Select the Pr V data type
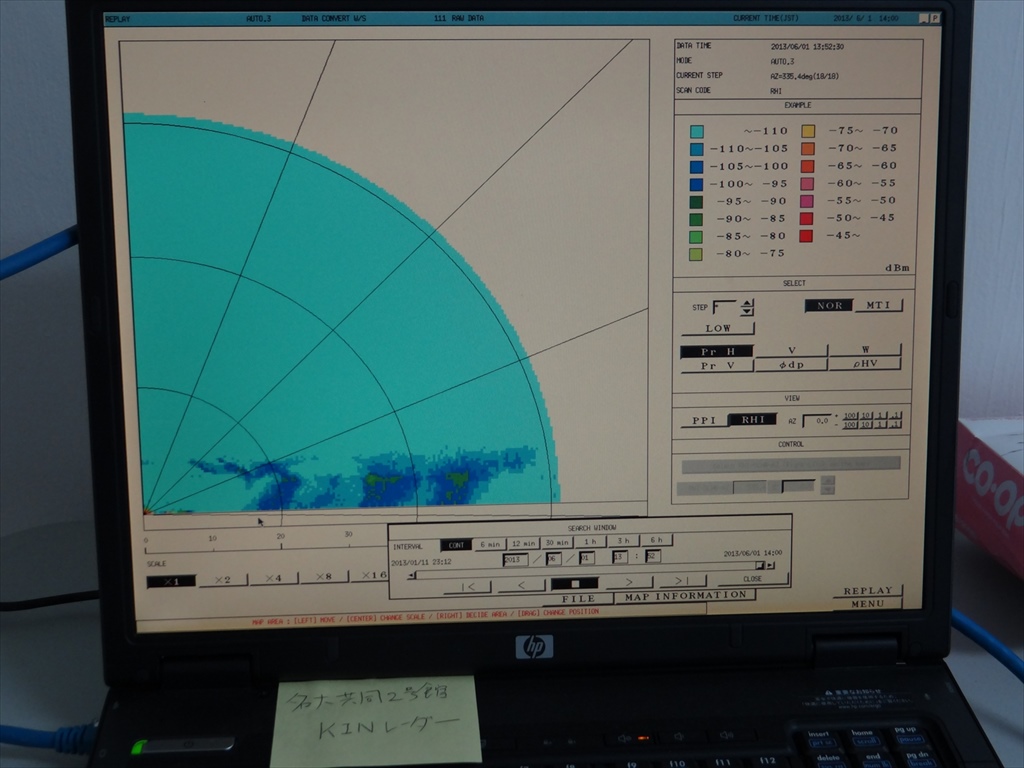 (716, 366)
